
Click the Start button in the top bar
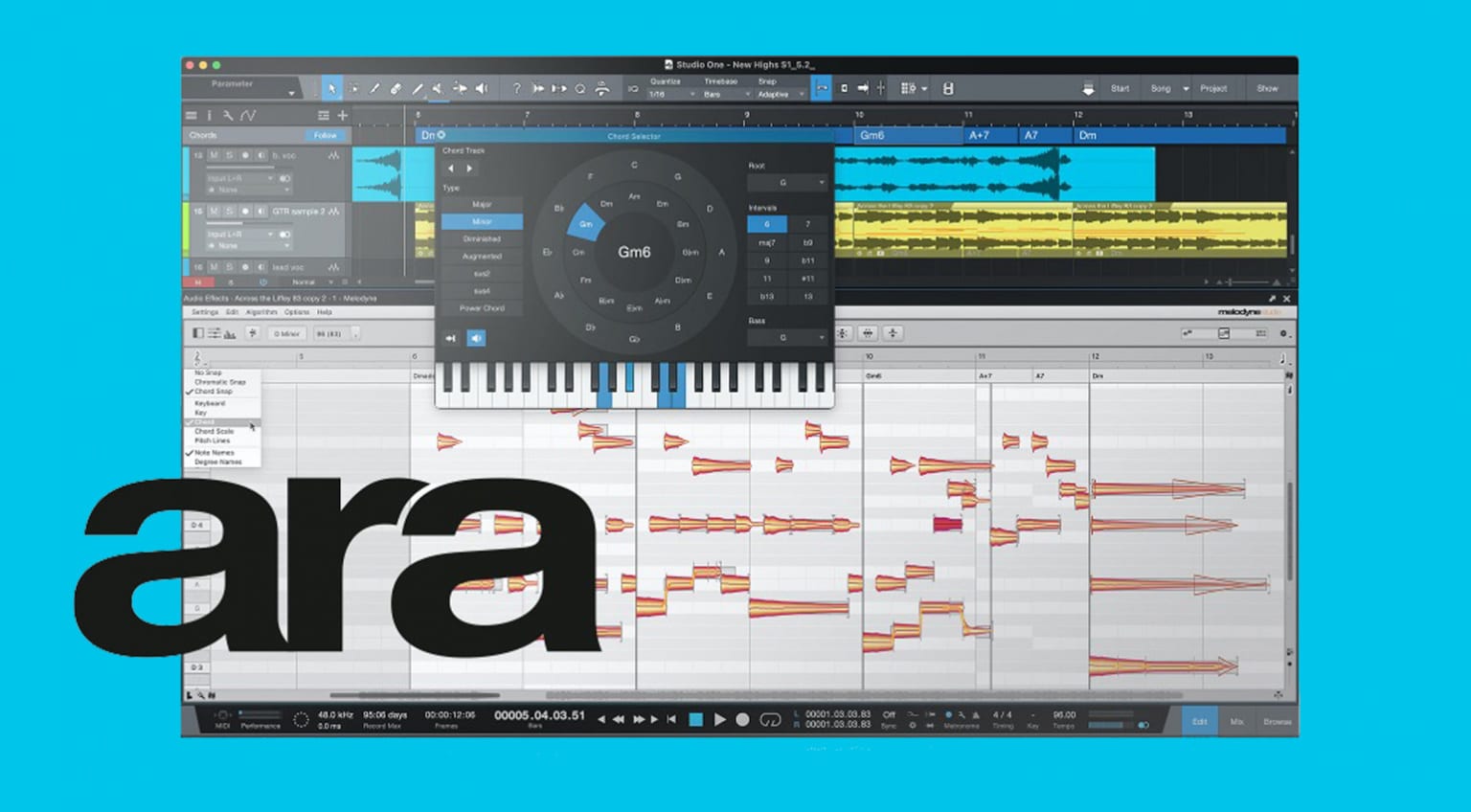point(1120,88)
